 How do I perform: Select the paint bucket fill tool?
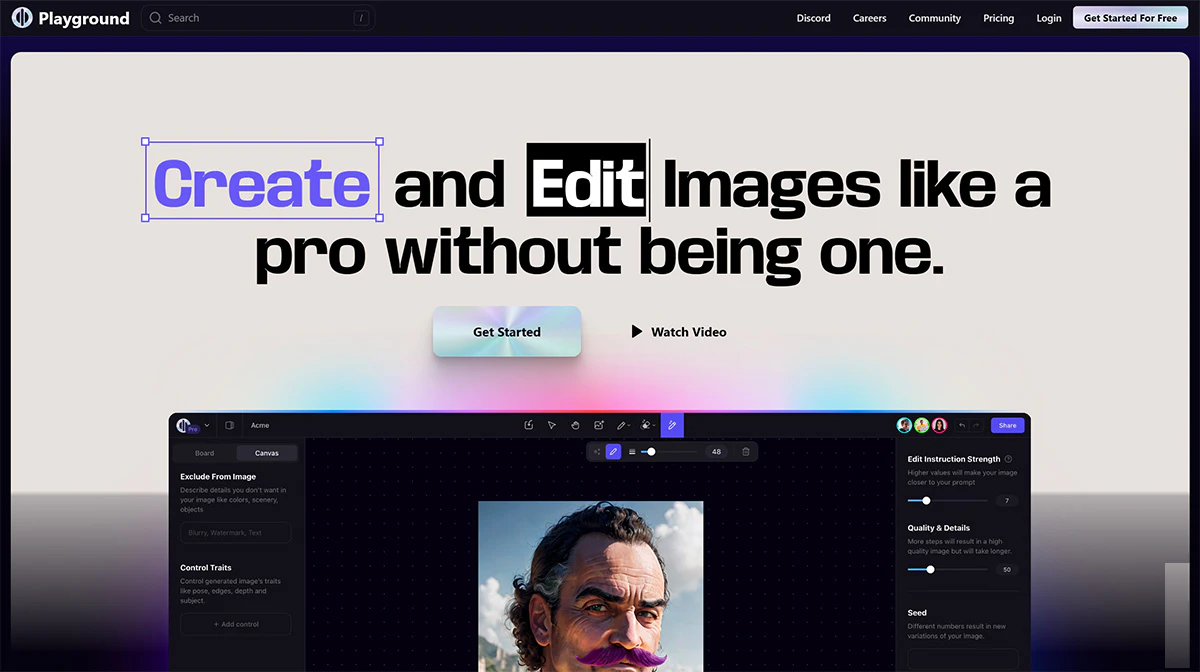point(646,425)
